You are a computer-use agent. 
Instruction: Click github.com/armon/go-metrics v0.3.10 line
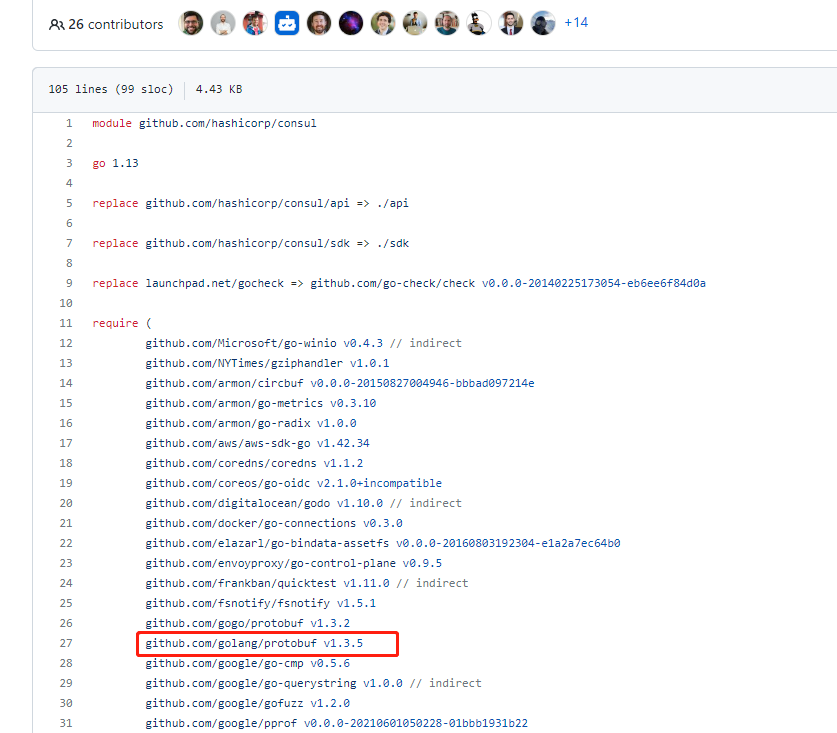pos(260,404)
